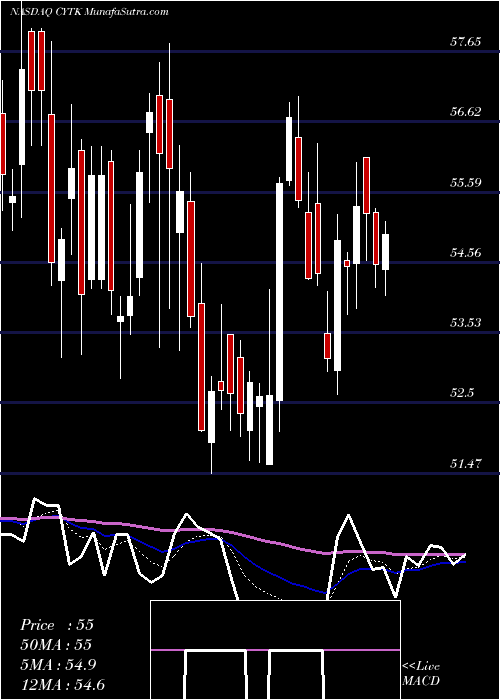The height and width of the screenshot is (700, 500).
Task: Click the NASDAQ CYTK MunafaSutra.com title text
Action: 89,12
